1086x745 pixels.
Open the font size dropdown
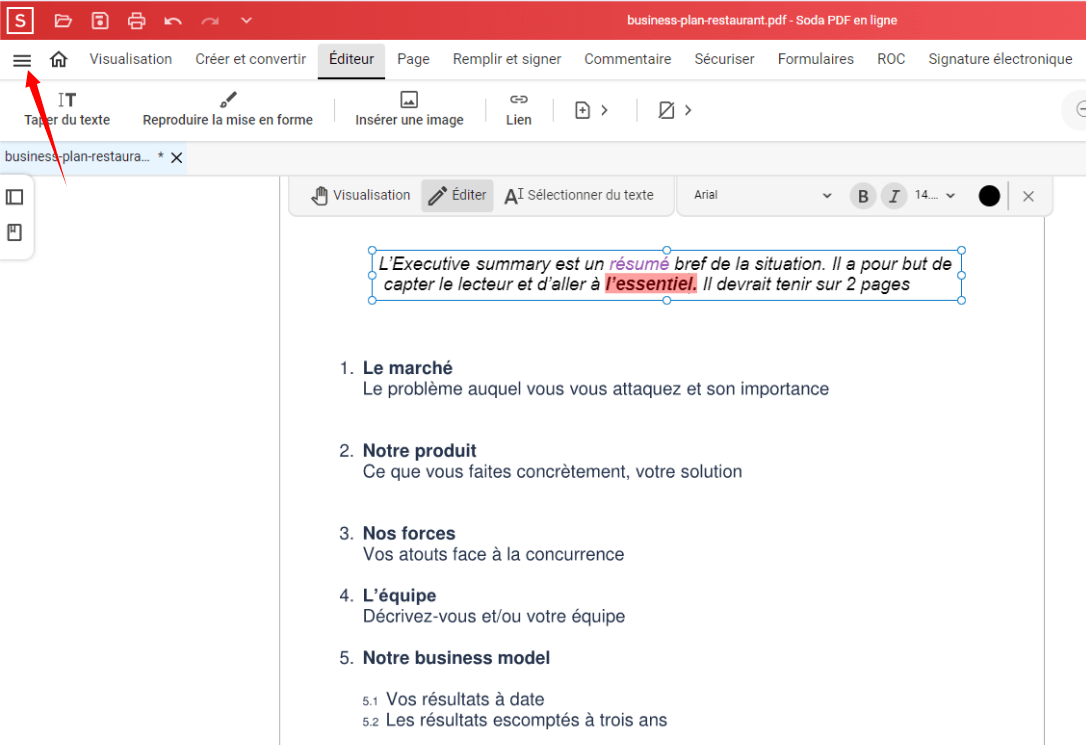click(x=935, y=195)
